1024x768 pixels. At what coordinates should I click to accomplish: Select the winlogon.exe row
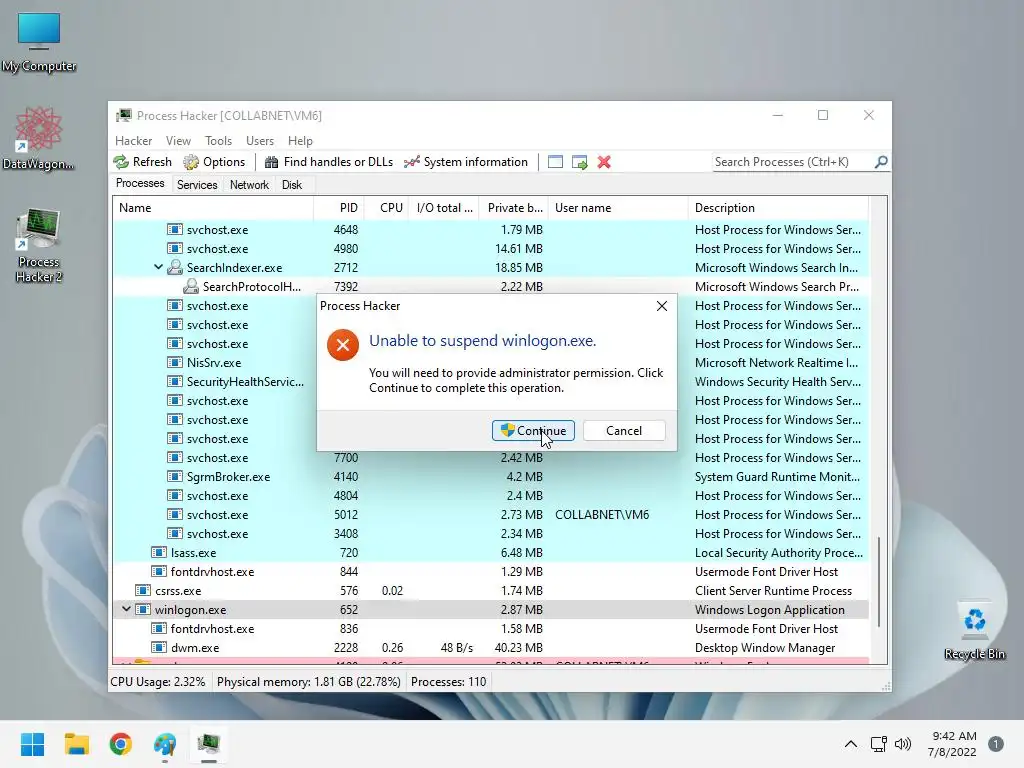click(x=491, y=609)
